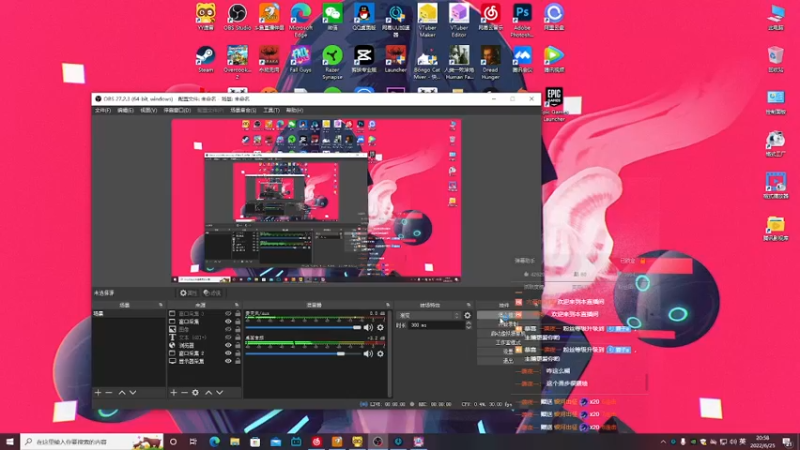Undock the Audio Mixer panel via header icon
Screen dimensions: 800x450
tap(388, 305)
